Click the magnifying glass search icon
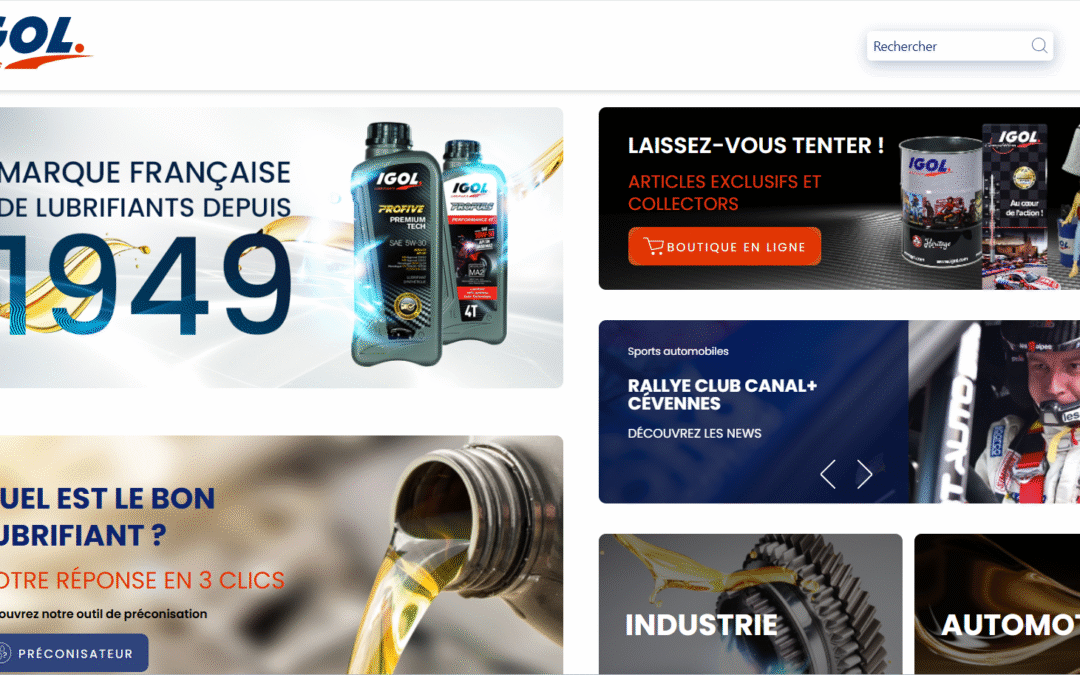Screen dimensions: 1080x675 coord(1039,45)
